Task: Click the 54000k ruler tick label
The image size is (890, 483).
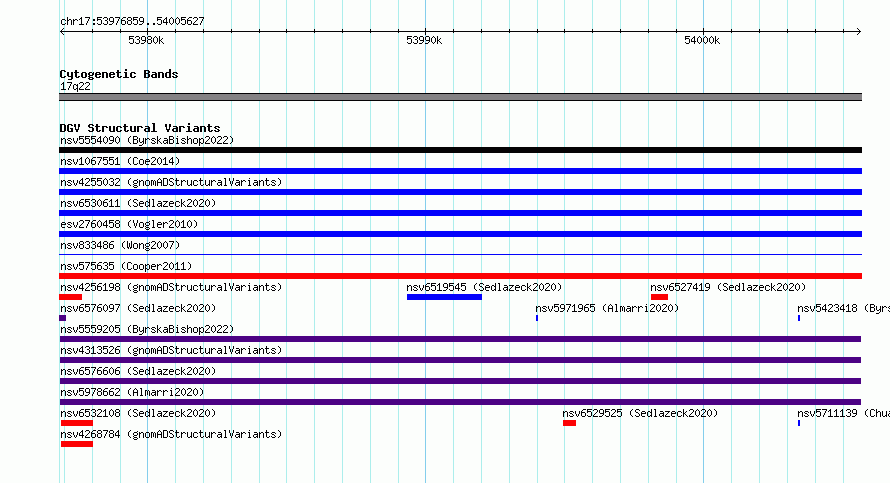Action: [702, 40]
